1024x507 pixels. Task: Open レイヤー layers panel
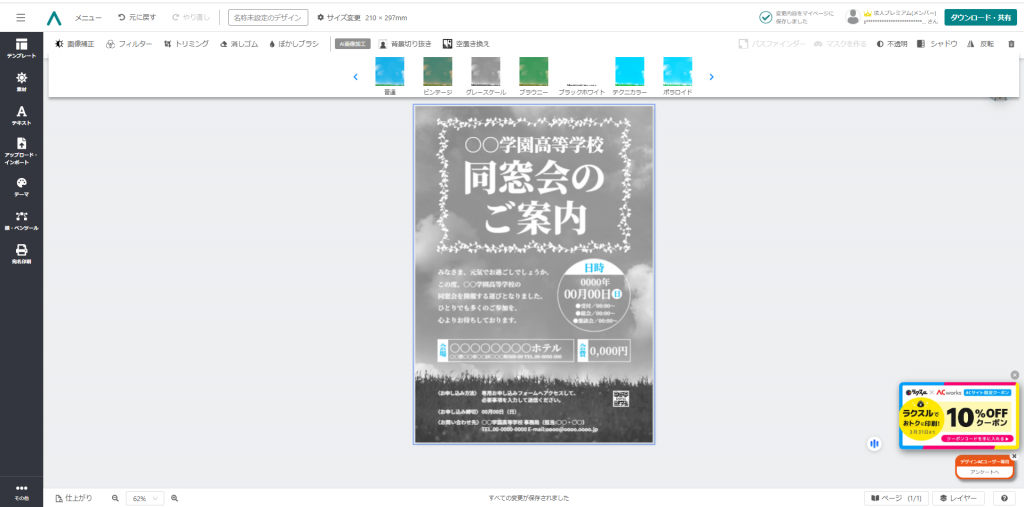pos(959,498)
